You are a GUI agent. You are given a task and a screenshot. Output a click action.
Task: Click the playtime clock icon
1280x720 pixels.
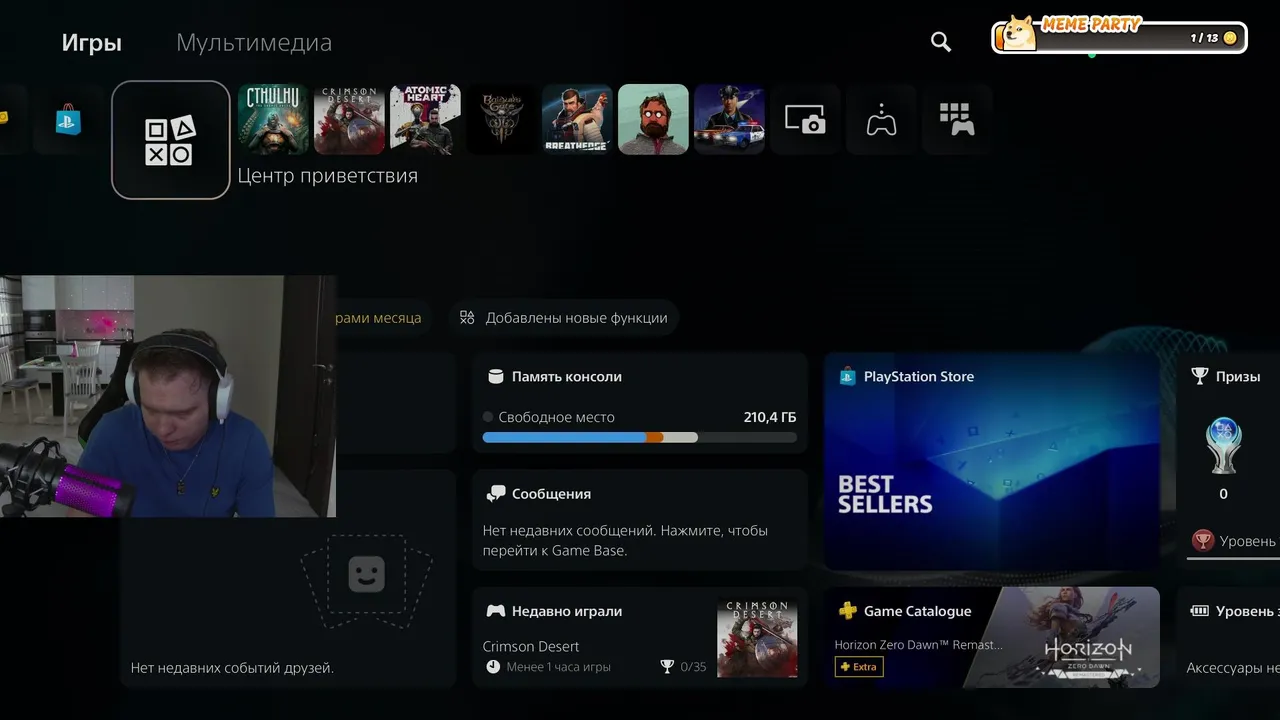[493, 667]
